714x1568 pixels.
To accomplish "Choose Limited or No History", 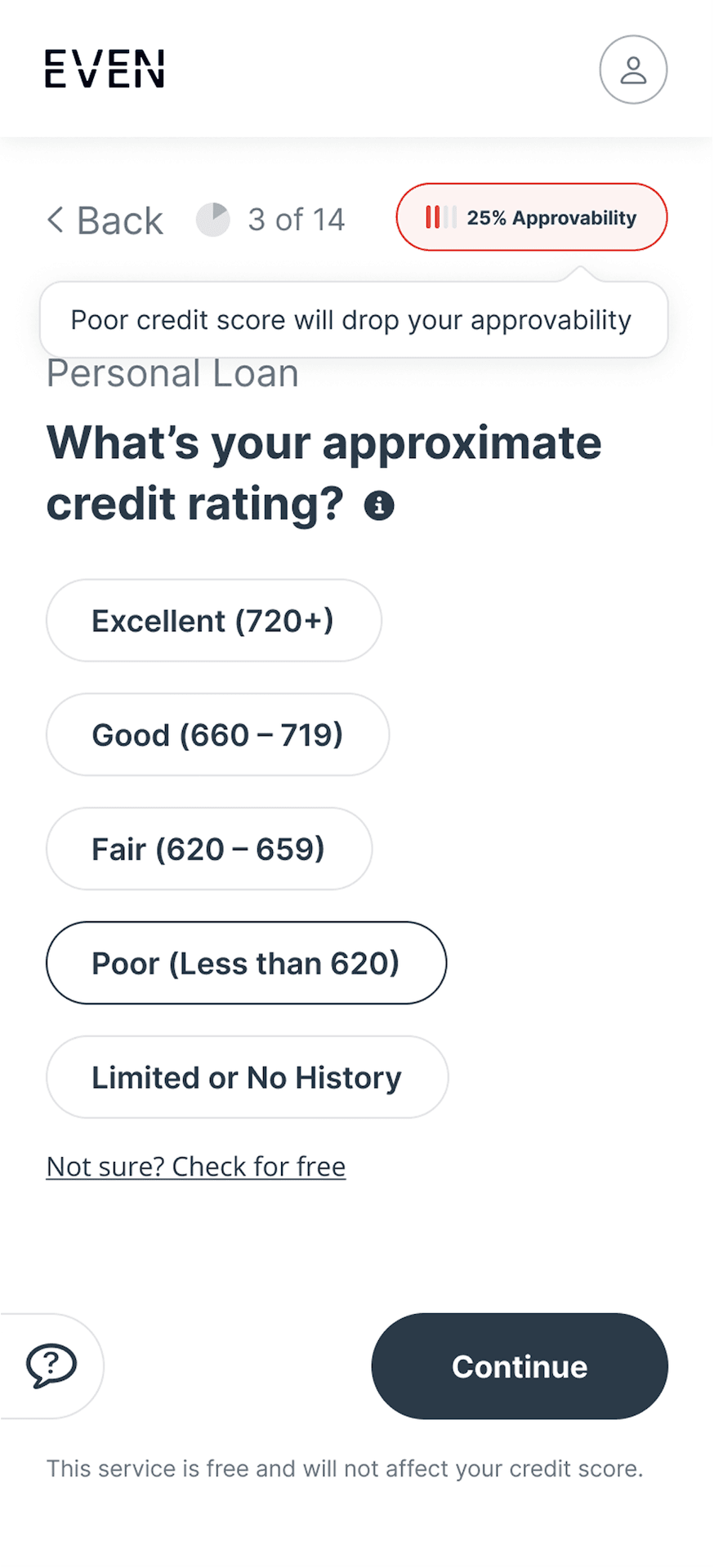I will (247, 1077).
